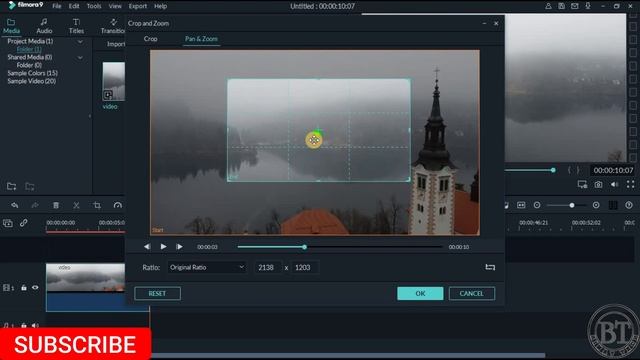
Task: Click the main preview playhead slider handle
Action: [x=553, y=170]
